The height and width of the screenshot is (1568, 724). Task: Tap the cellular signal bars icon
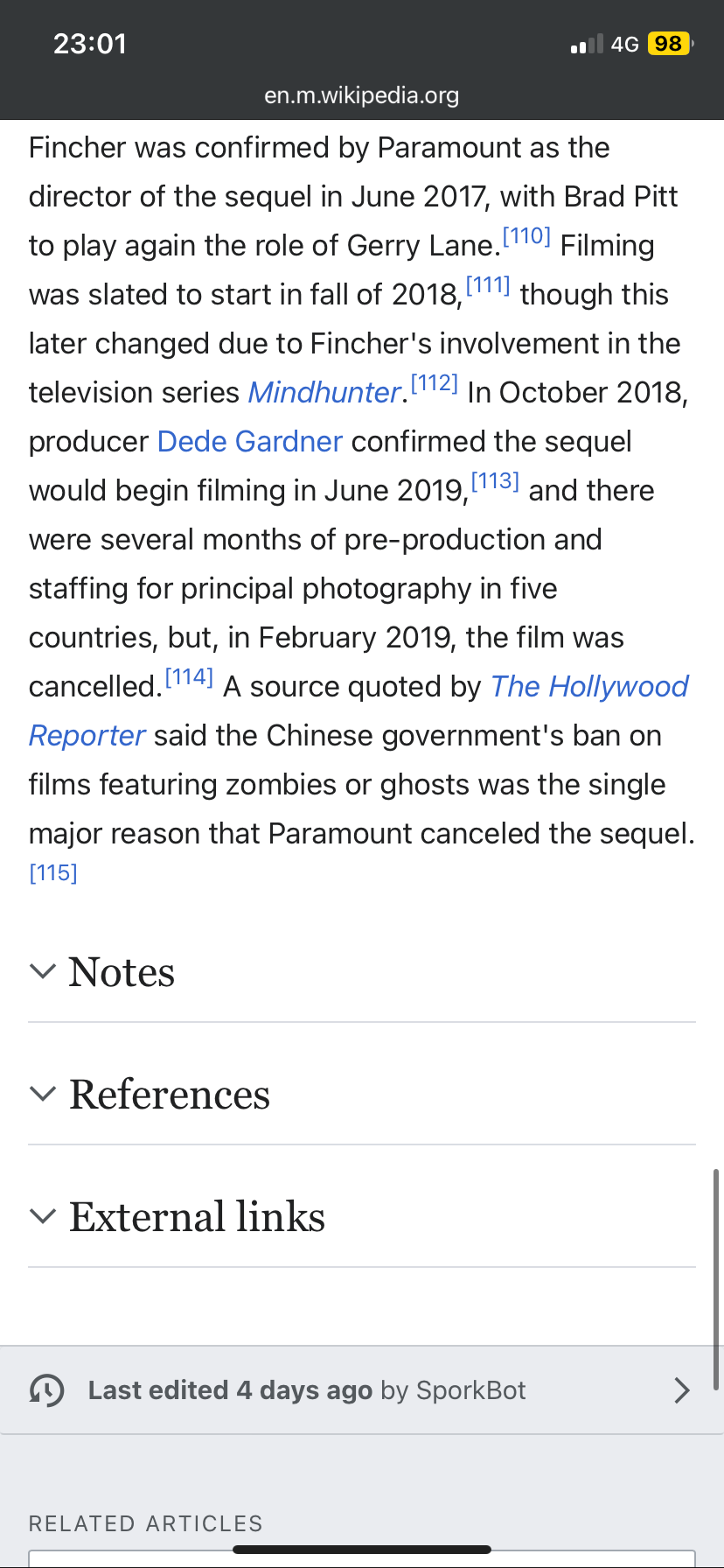pyautogui.click(x=587, y=44)
